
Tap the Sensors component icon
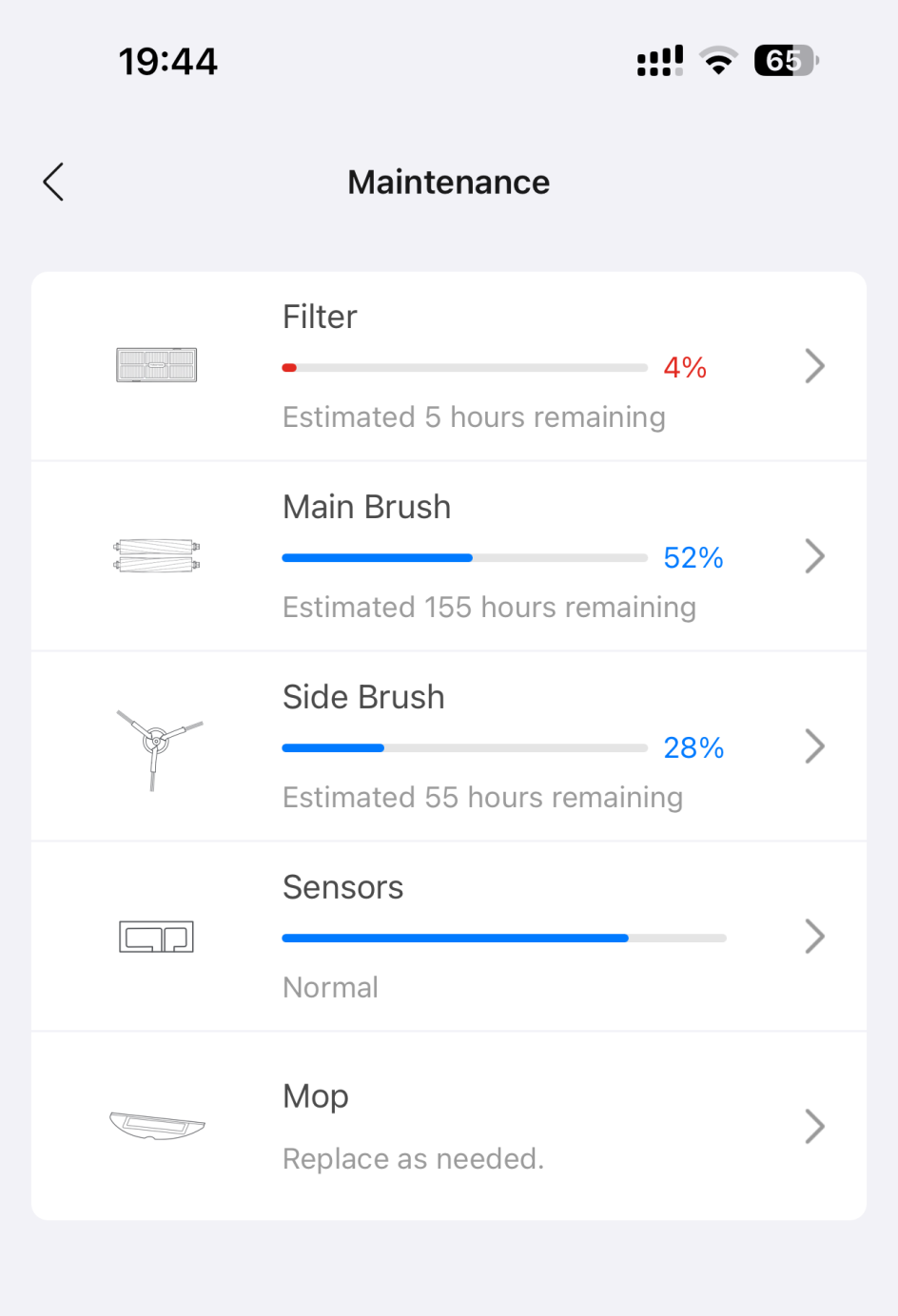tap(156, 937)
